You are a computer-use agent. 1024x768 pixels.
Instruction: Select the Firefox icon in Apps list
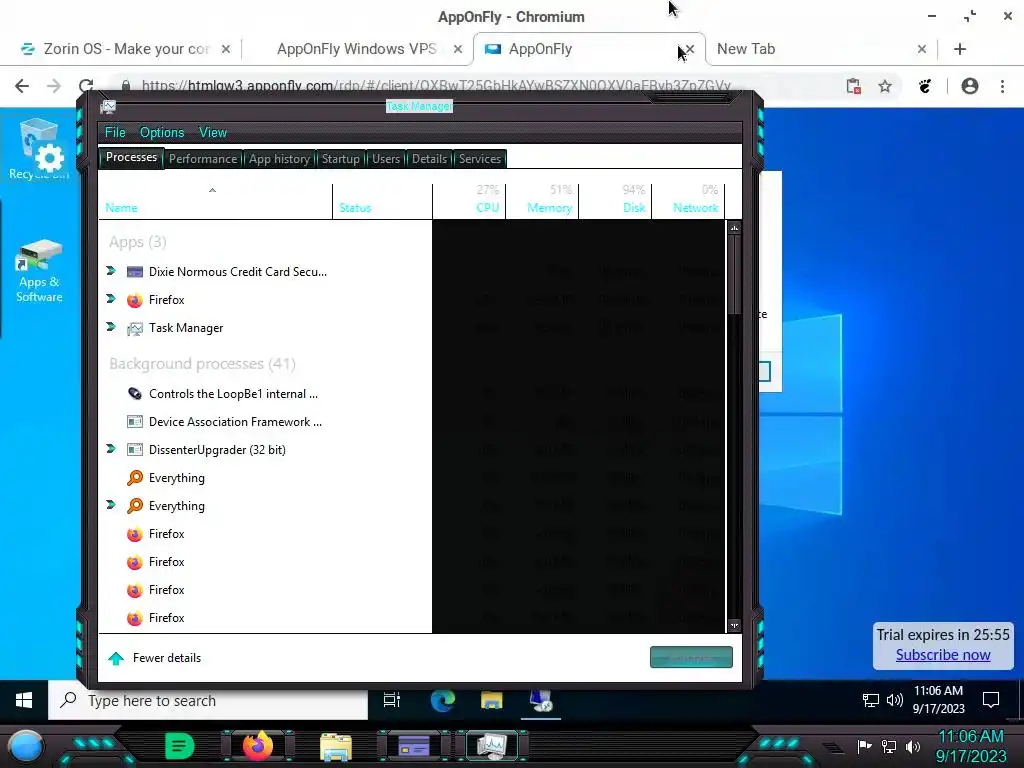tap(135, 300)
